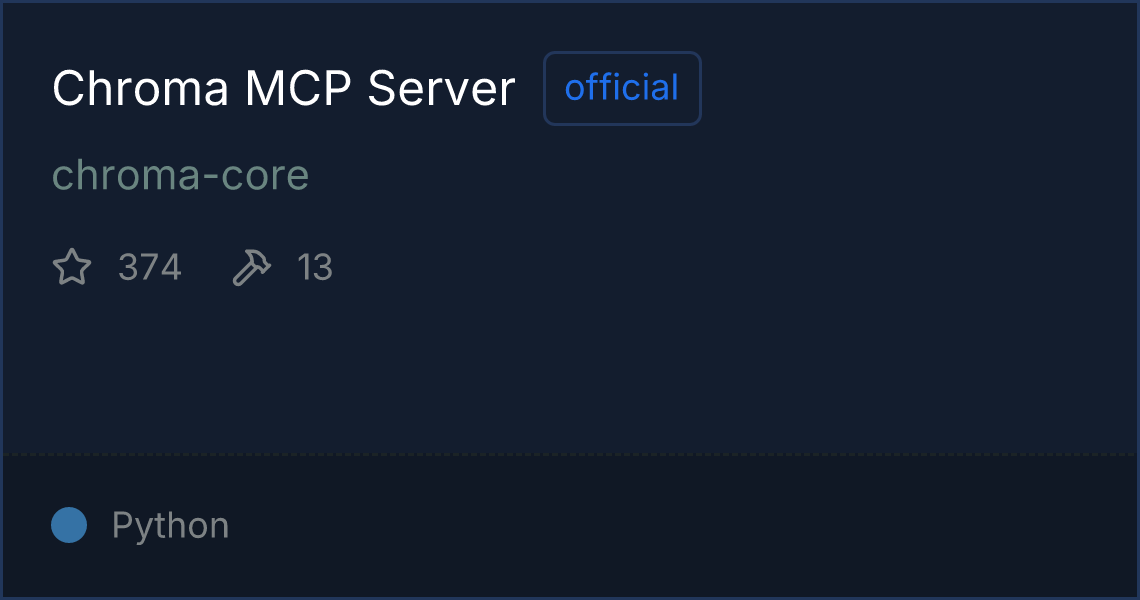Click the blue Python language dot
The image size is (1140, 600).
point(69,525)
